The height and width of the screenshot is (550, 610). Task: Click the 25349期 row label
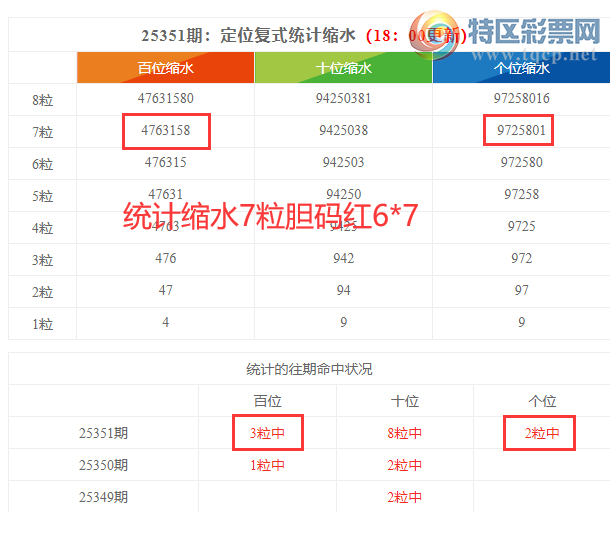103,497
